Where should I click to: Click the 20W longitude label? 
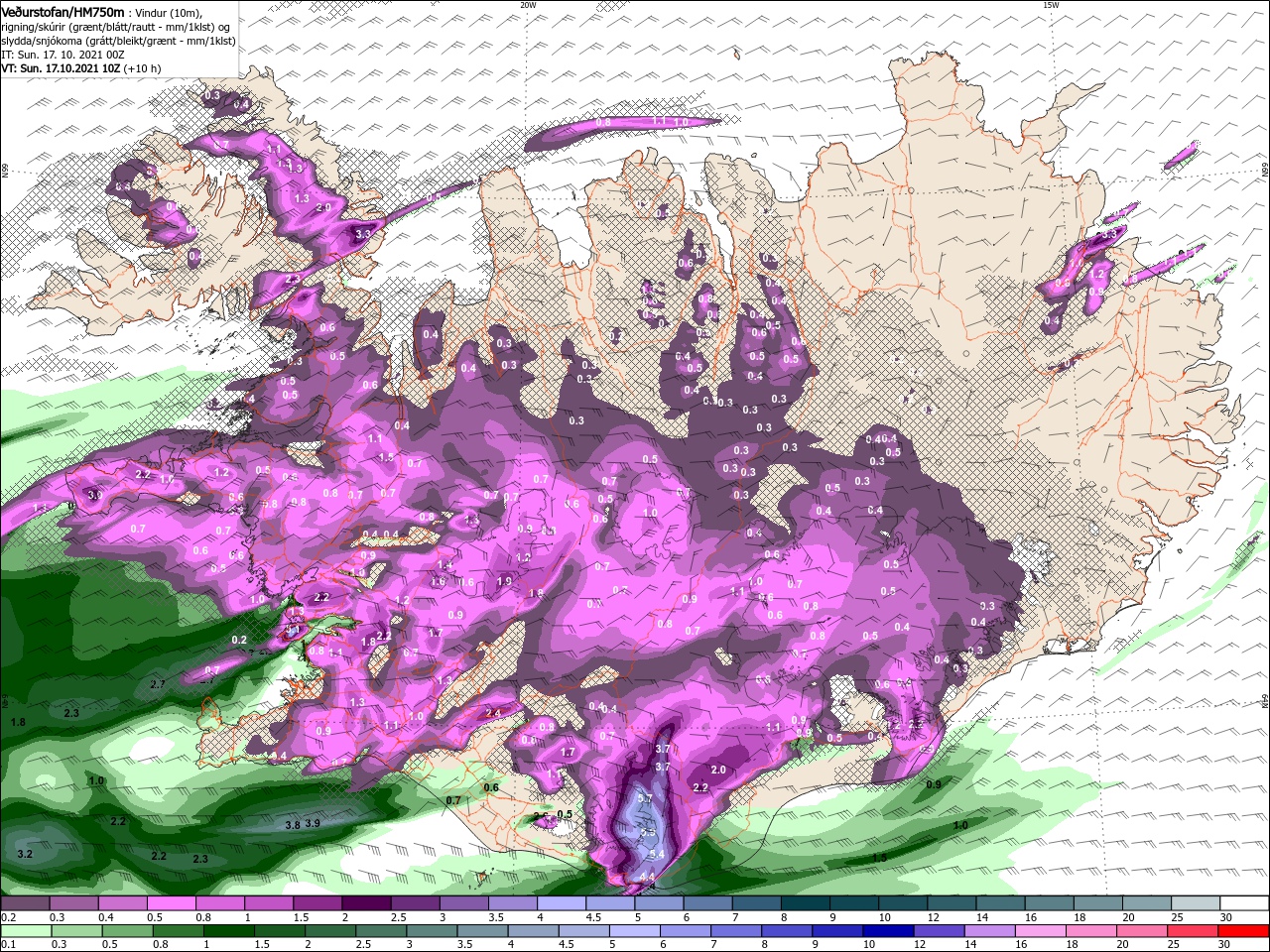tap(528, 5)
